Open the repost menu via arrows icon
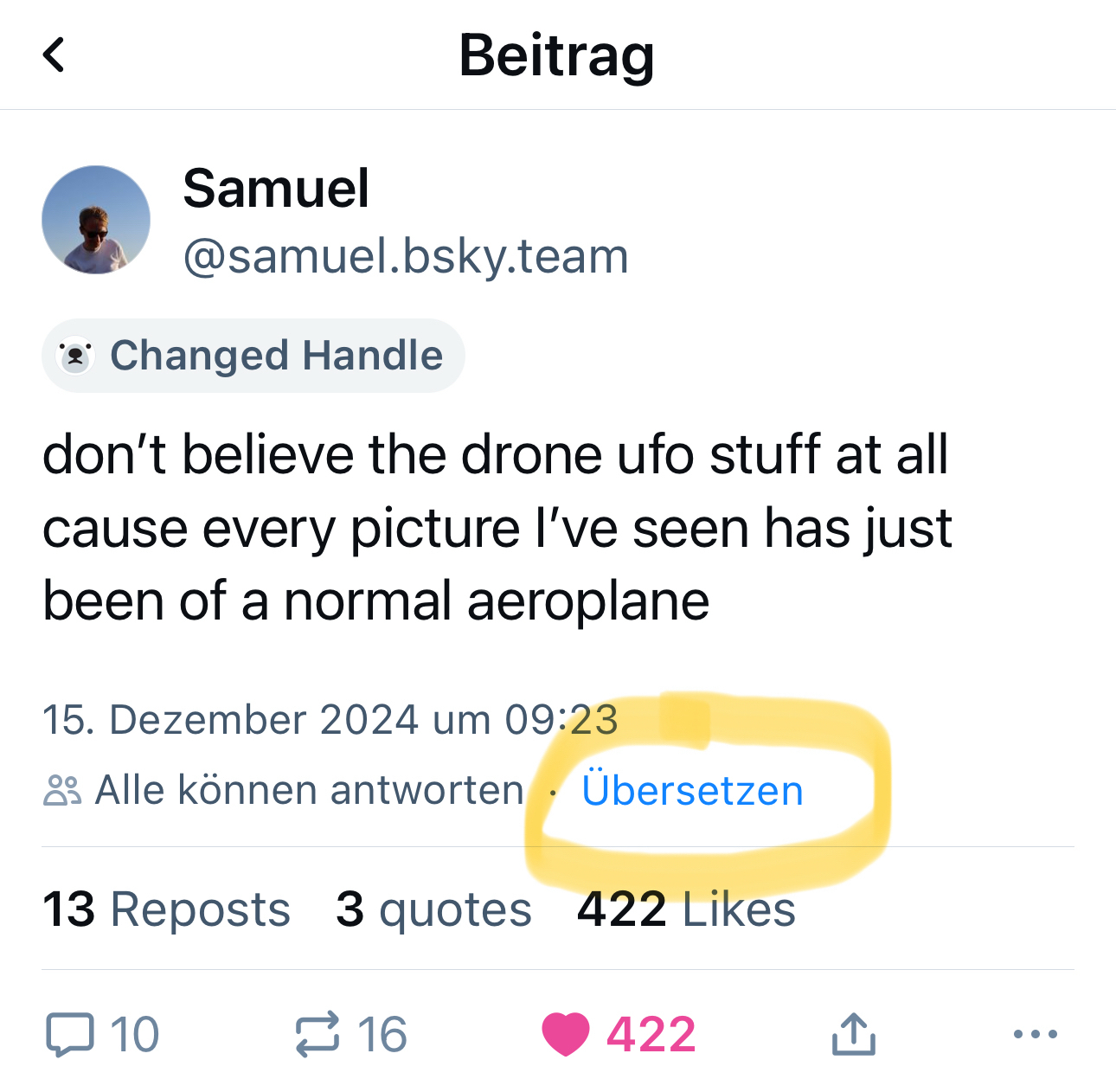1116x1092 pixels. pyautogui.click(x=317, y=1034)
